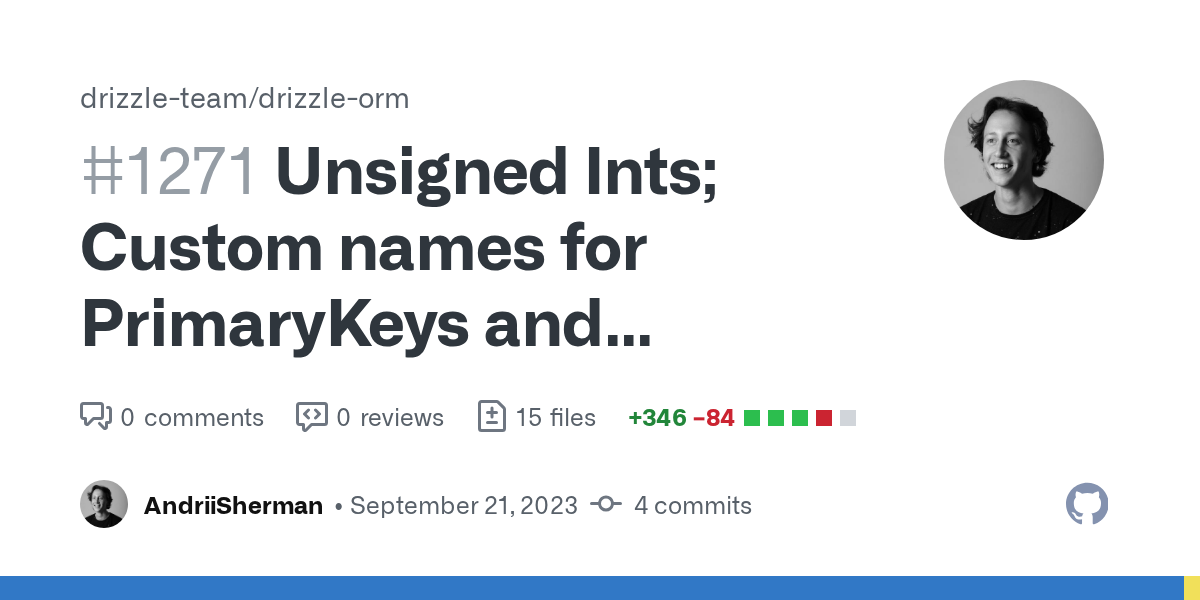
Task: Click the 15 files label
Action: 555,417
